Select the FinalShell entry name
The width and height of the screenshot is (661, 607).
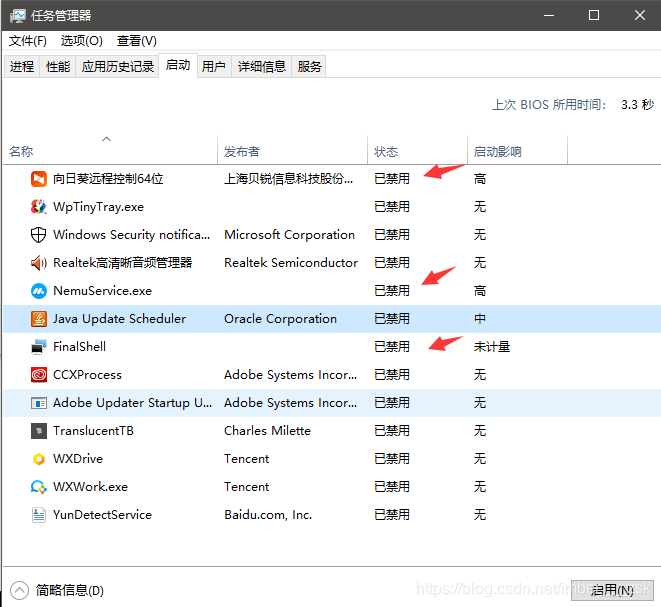[79, 347]
